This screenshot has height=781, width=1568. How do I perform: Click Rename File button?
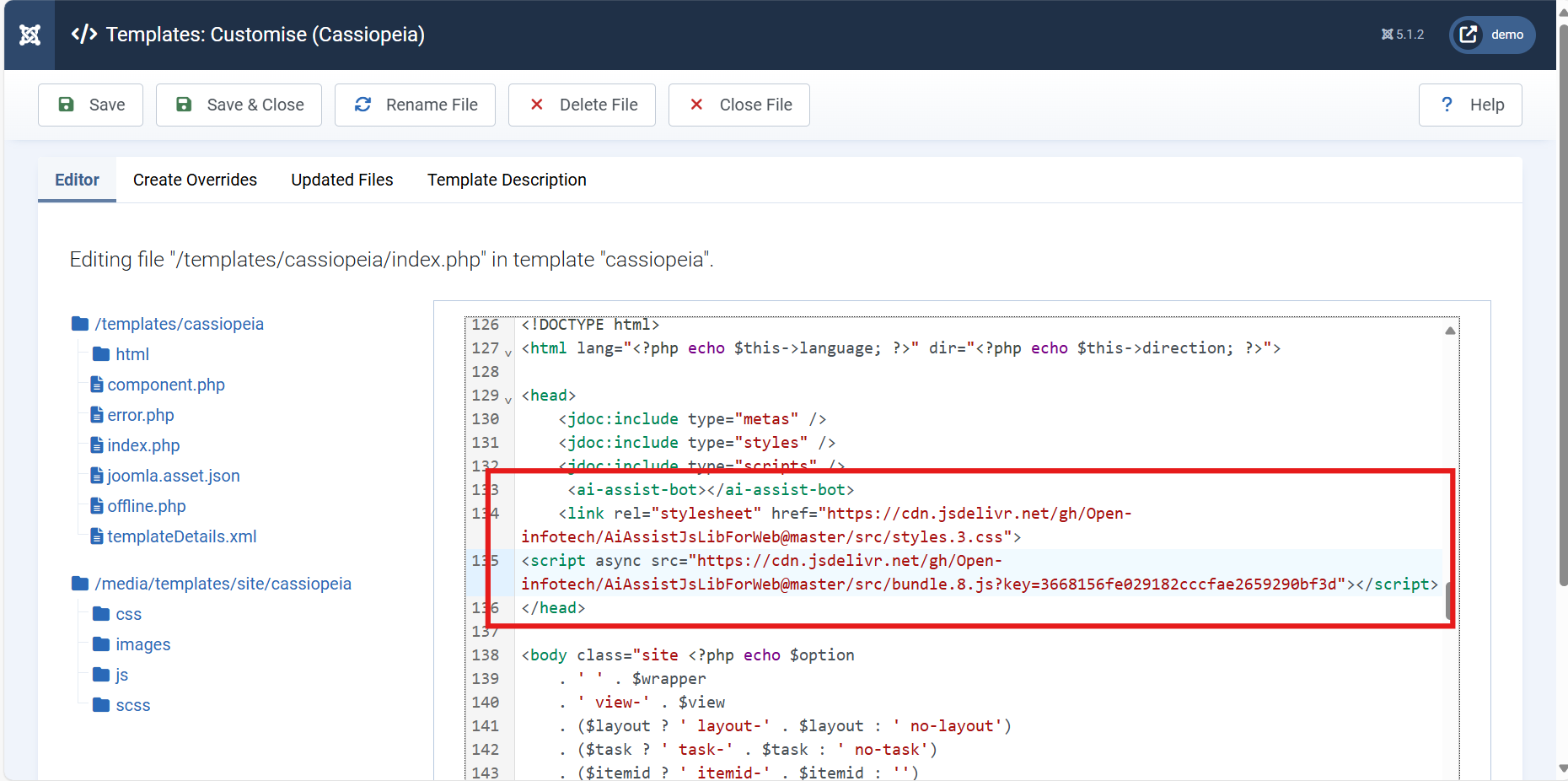coord(415,105)
